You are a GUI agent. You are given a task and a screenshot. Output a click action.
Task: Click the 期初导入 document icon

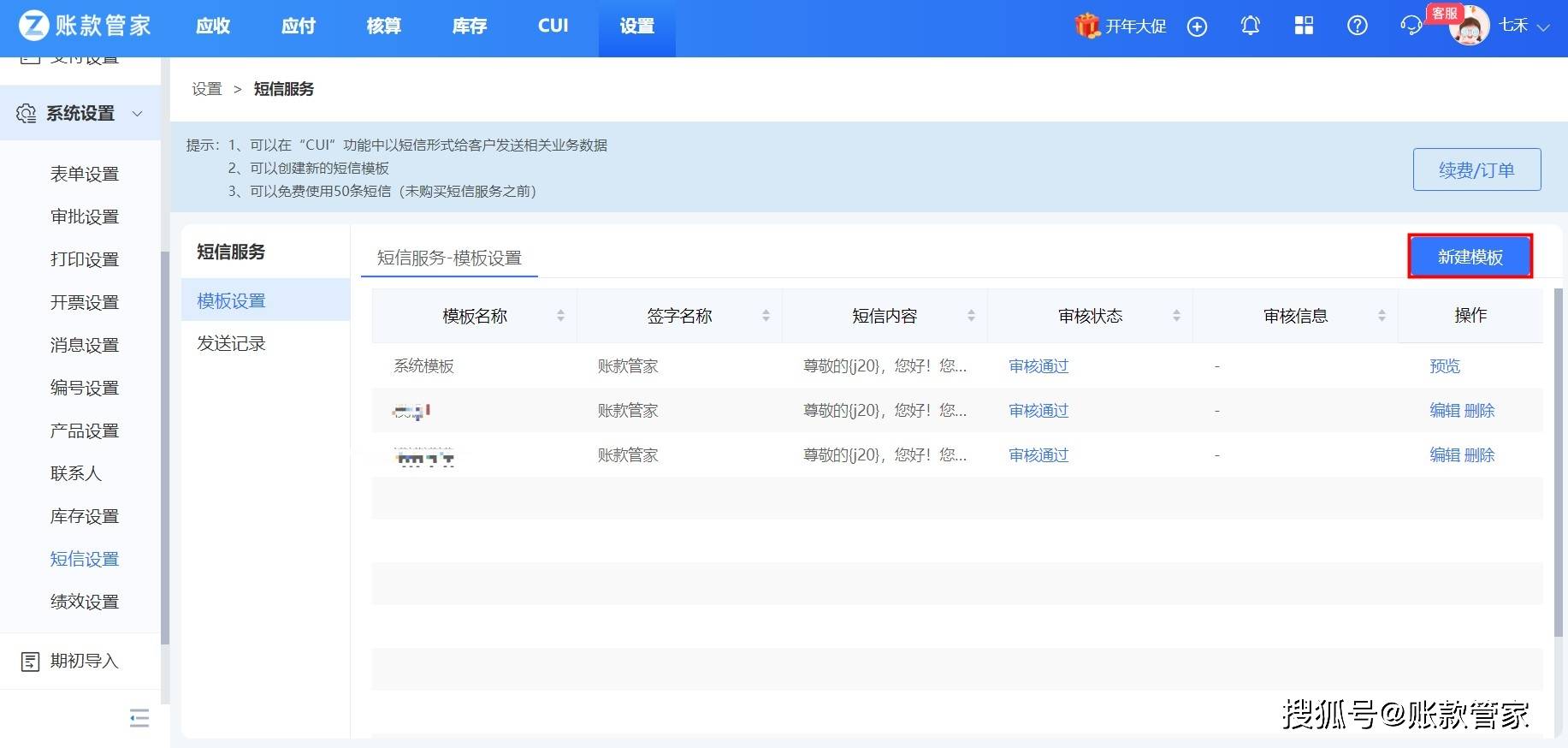coord(30,661)
